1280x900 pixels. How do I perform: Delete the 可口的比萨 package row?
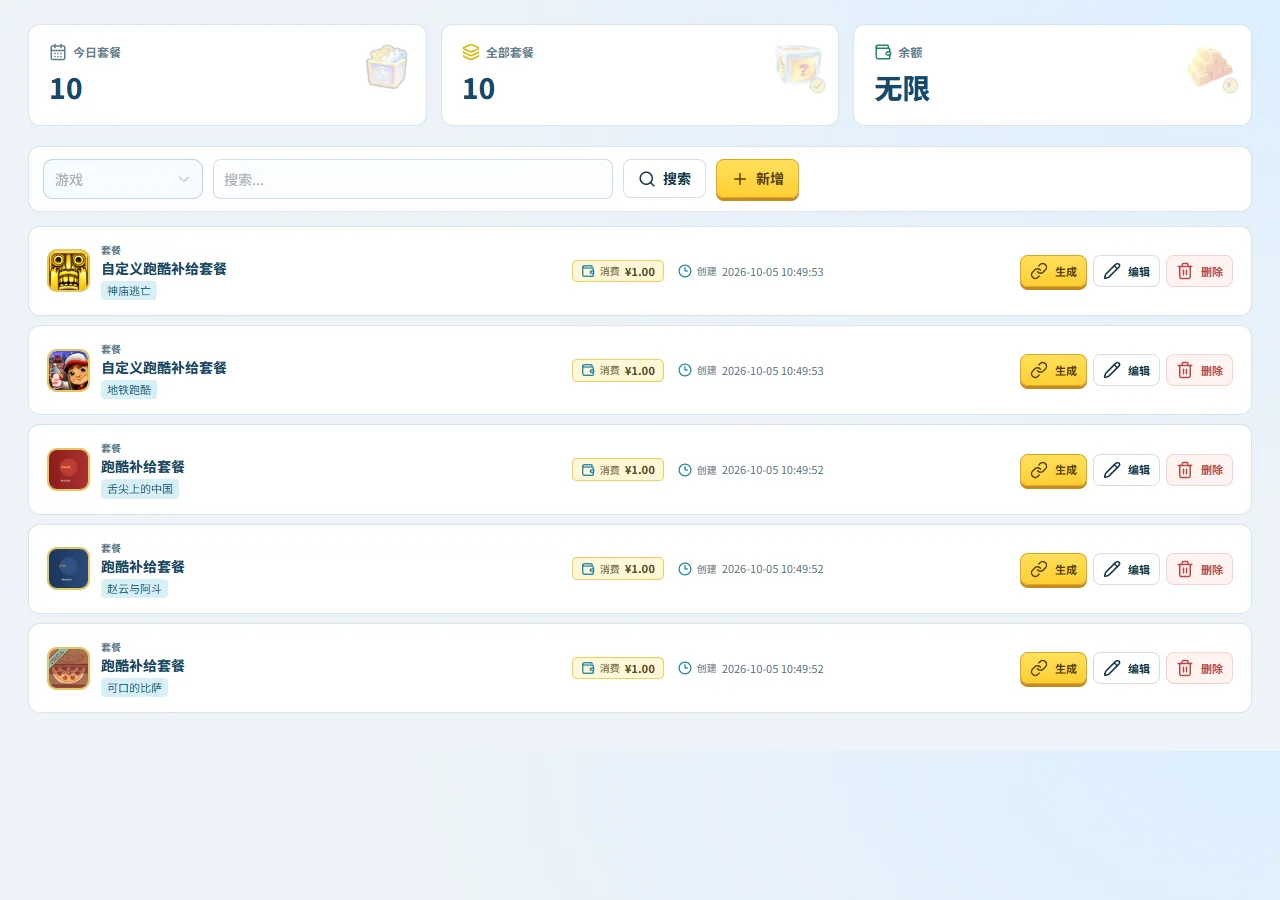click(1199, 668)
